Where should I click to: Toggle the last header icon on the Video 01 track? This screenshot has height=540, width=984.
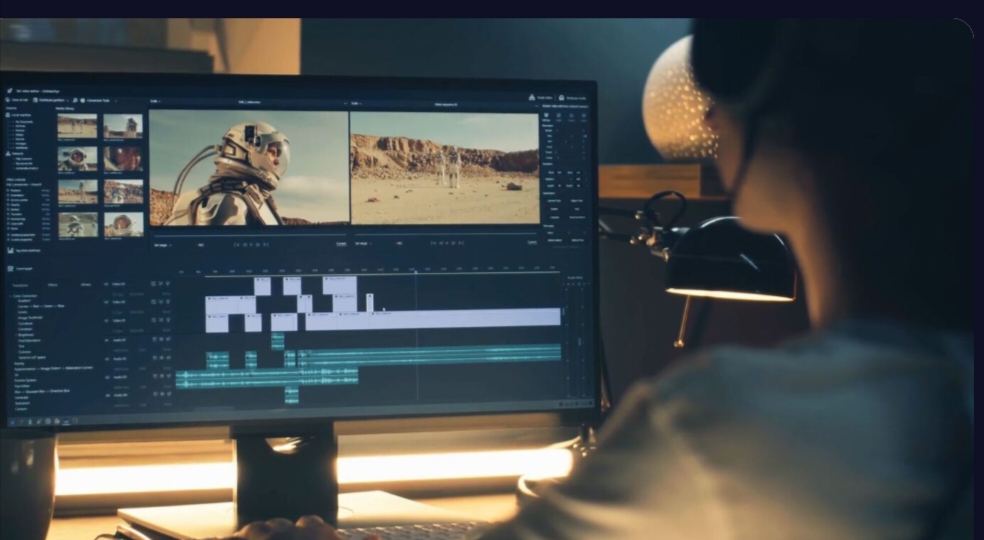(x=168, y=320)
